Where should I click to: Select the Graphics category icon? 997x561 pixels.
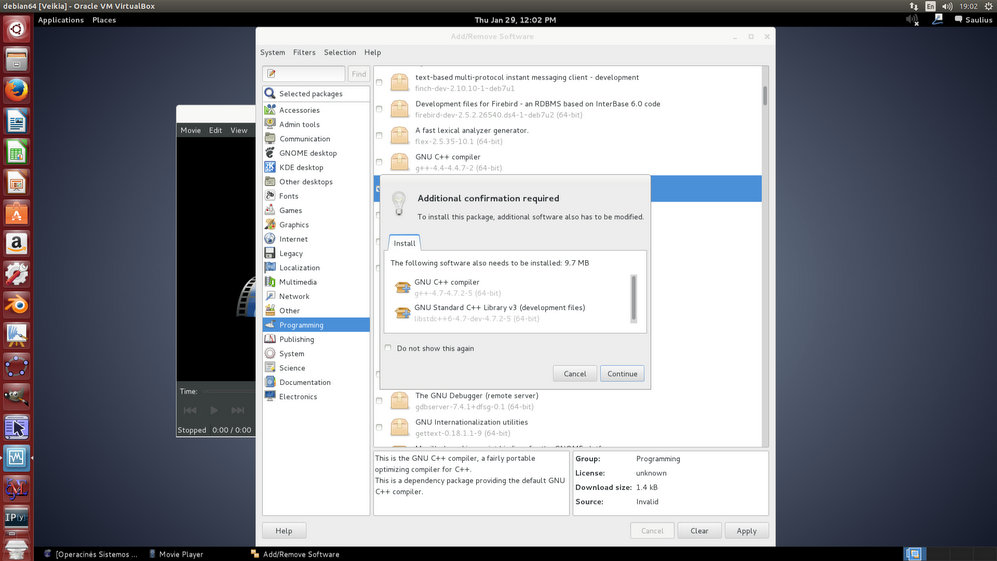270,225
